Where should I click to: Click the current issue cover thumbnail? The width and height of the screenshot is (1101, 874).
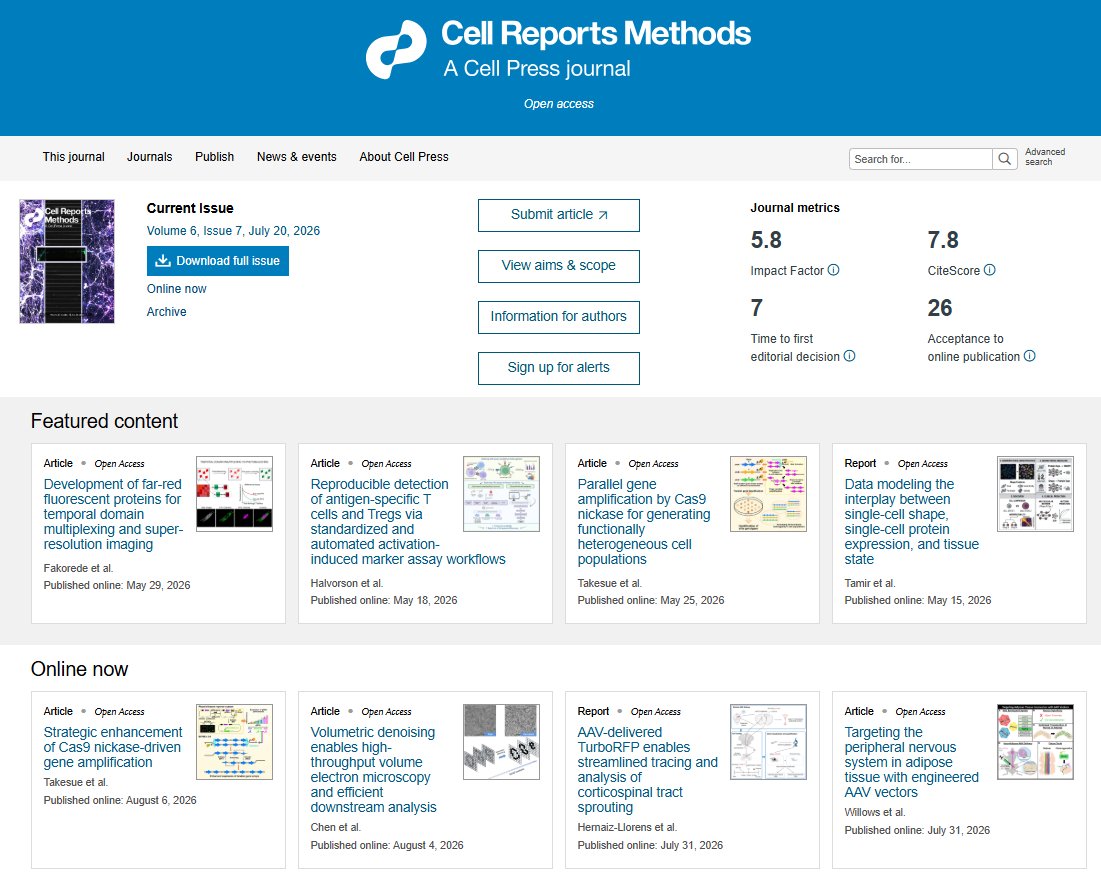[x=67, y=261]
